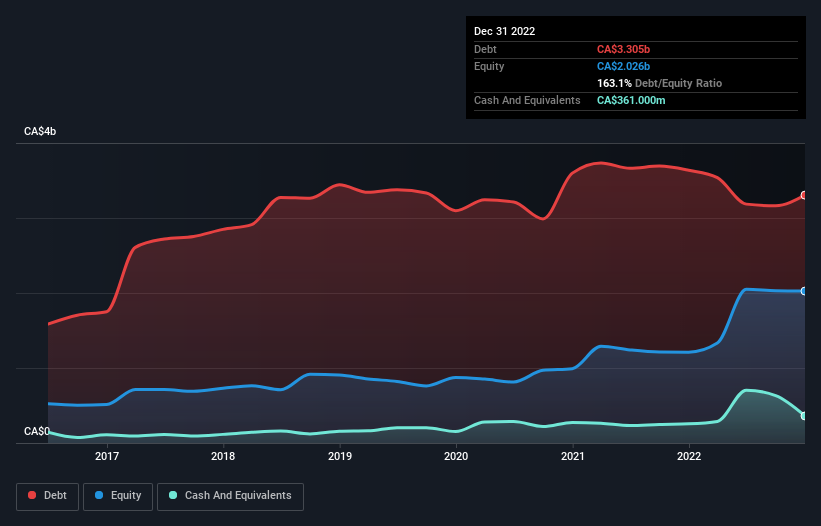Click the red Debt legend dot

(32, 495)
